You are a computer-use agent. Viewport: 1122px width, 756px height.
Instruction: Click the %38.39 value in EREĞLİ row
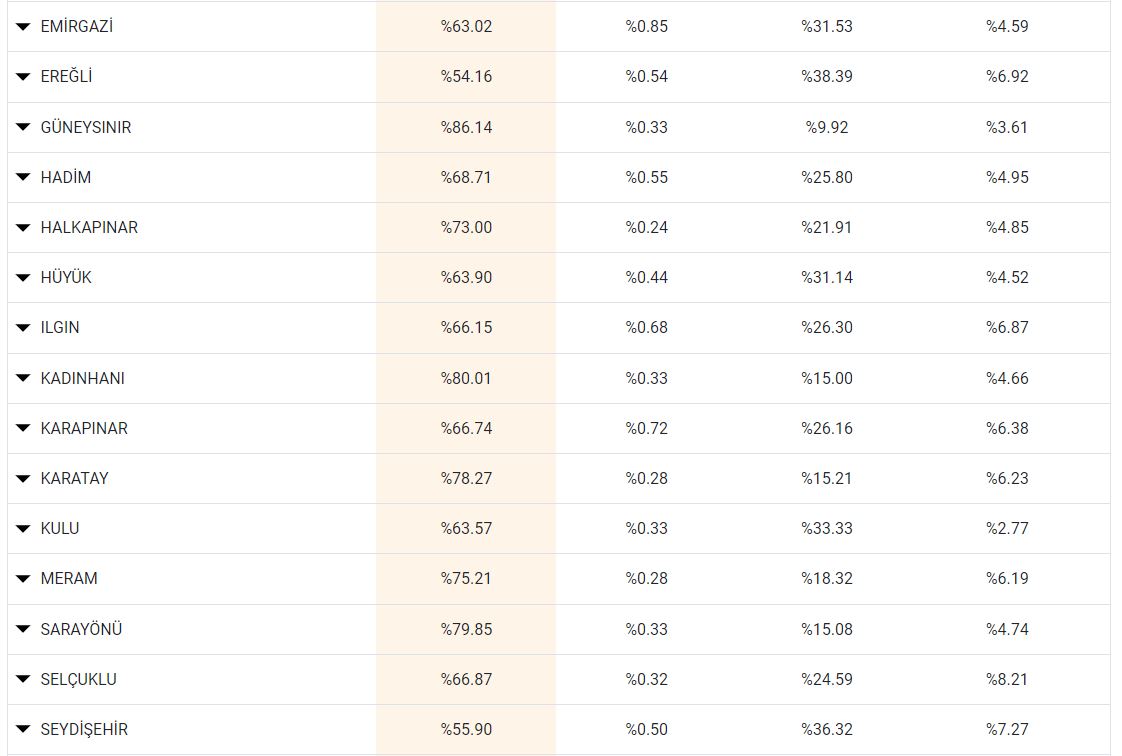click(826, 77)
